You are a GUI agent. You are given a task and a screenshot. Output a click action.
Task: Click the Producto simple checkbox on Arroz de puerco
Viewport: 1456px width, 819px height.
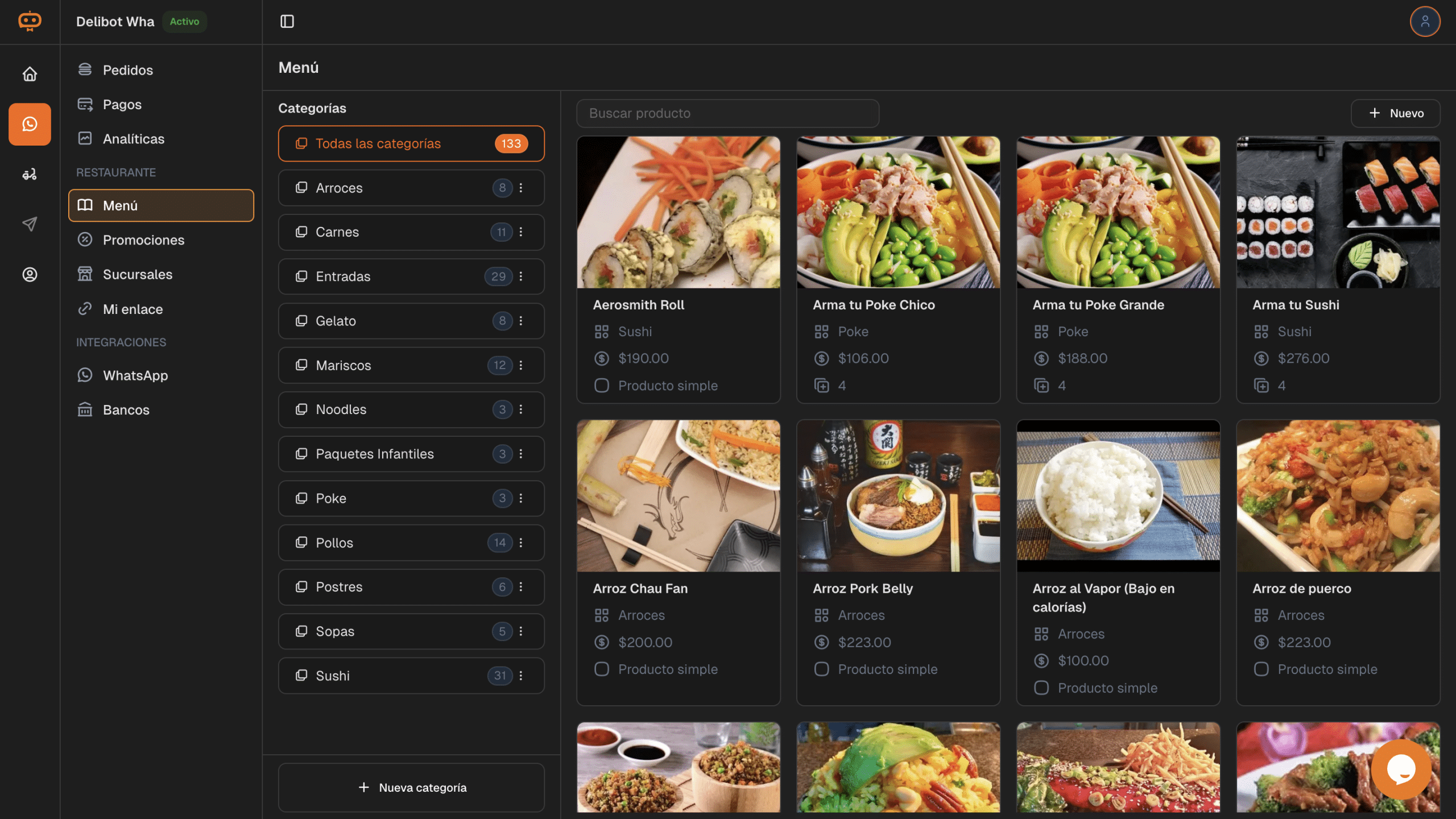pyautogui.click(x=1261, y=669)
